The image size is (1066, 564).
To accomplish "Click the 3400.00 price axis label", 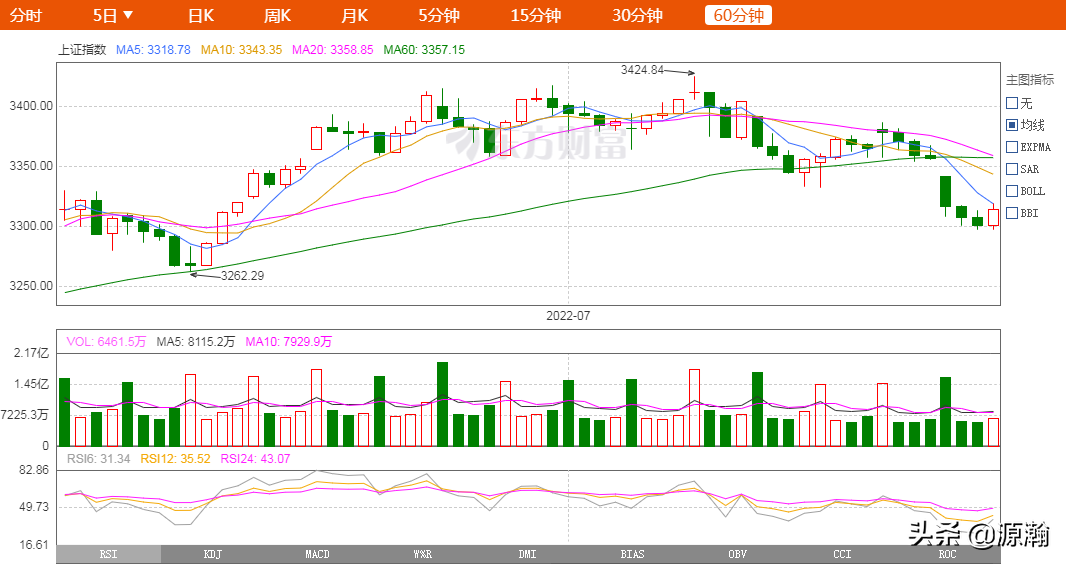I will 31,106.
